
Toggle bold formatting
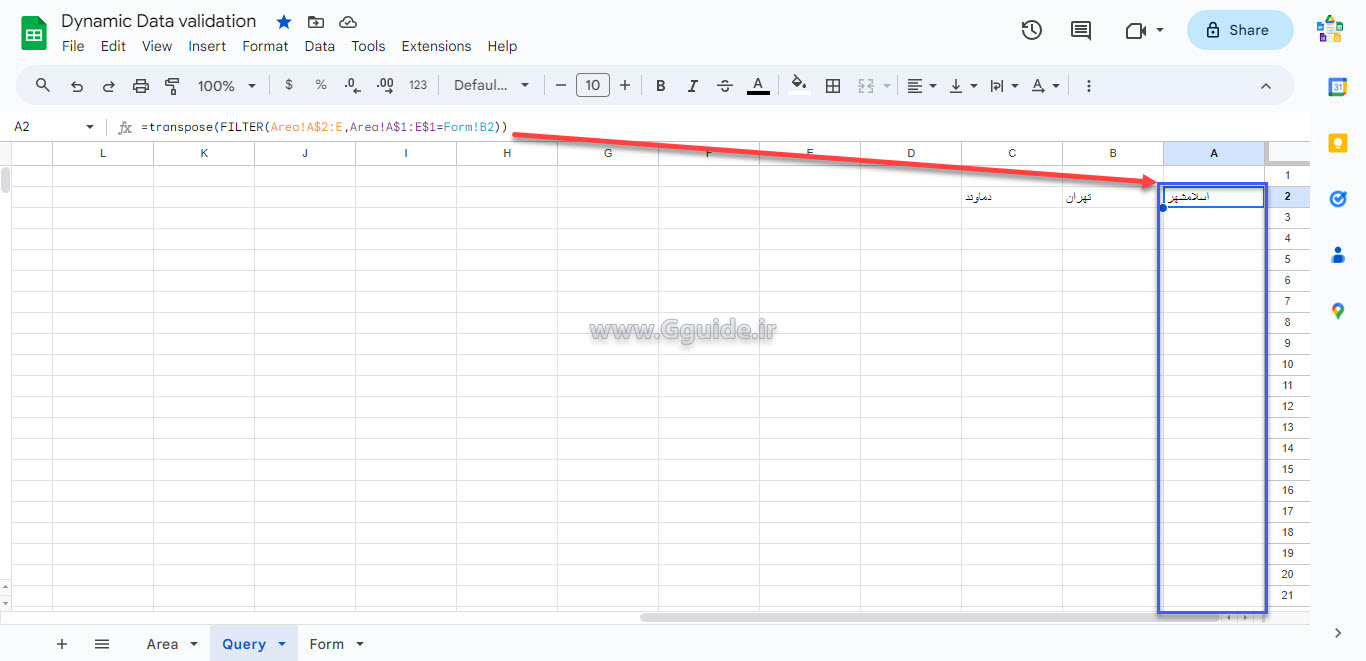pos(660,86)
